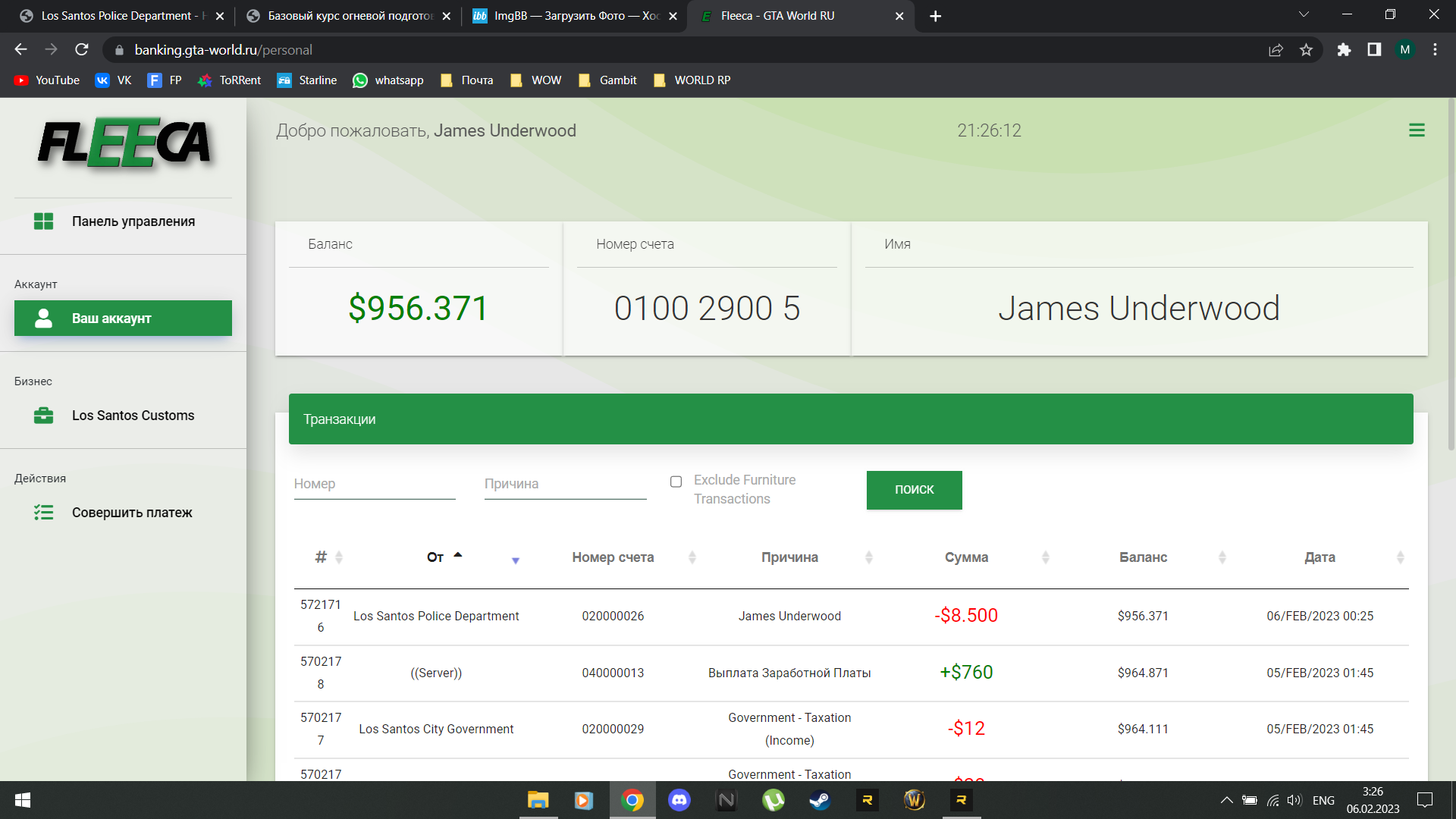This screenshot has width=1456, height=819.
Task: Sort by Дата column
Action: coord(1401,557)
